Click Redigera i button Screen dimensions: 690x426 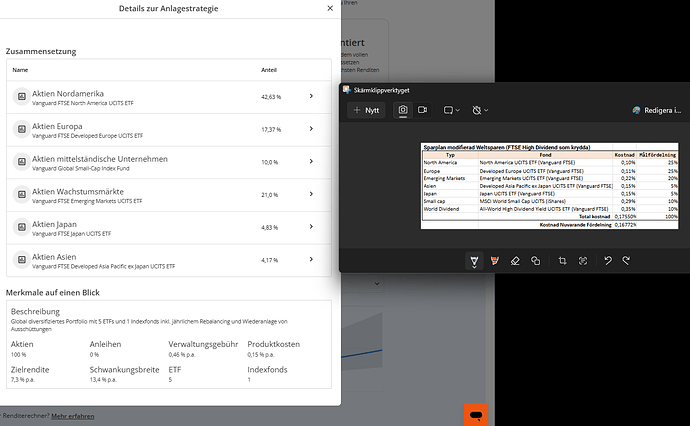click(657, 110)
